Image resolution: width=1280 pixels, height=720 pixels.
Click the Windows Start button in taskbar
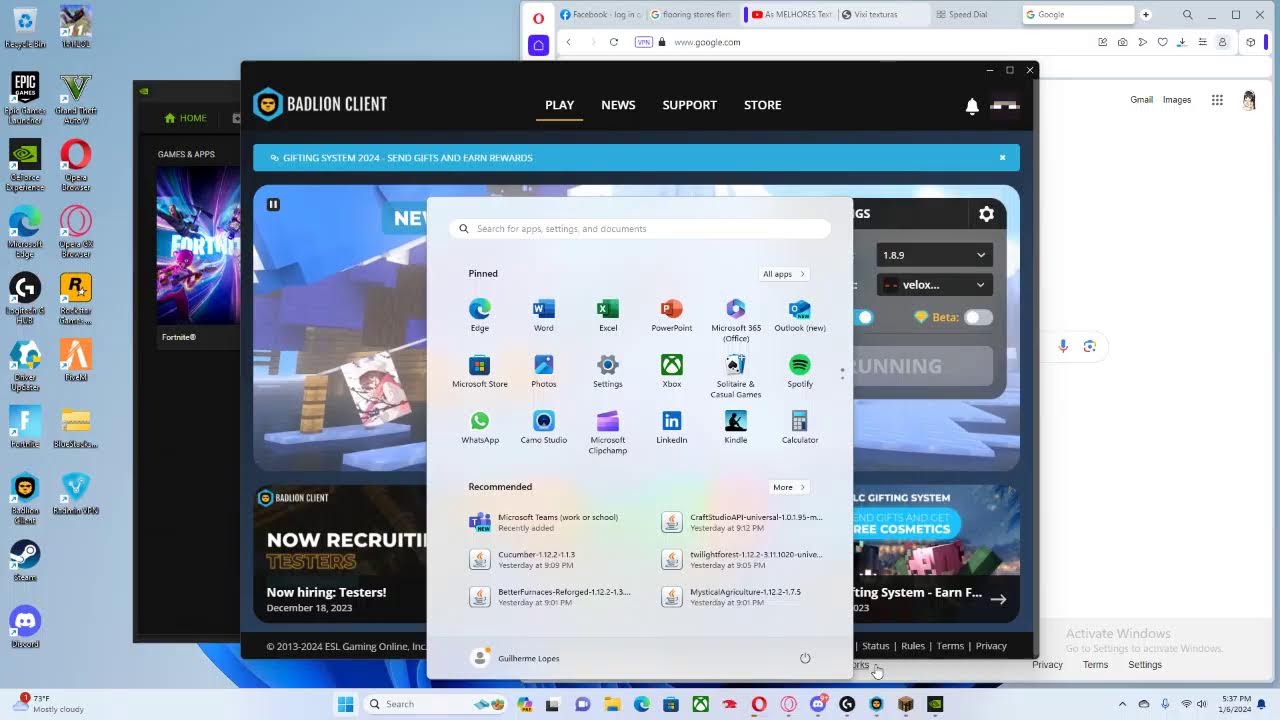coord(345,704)
